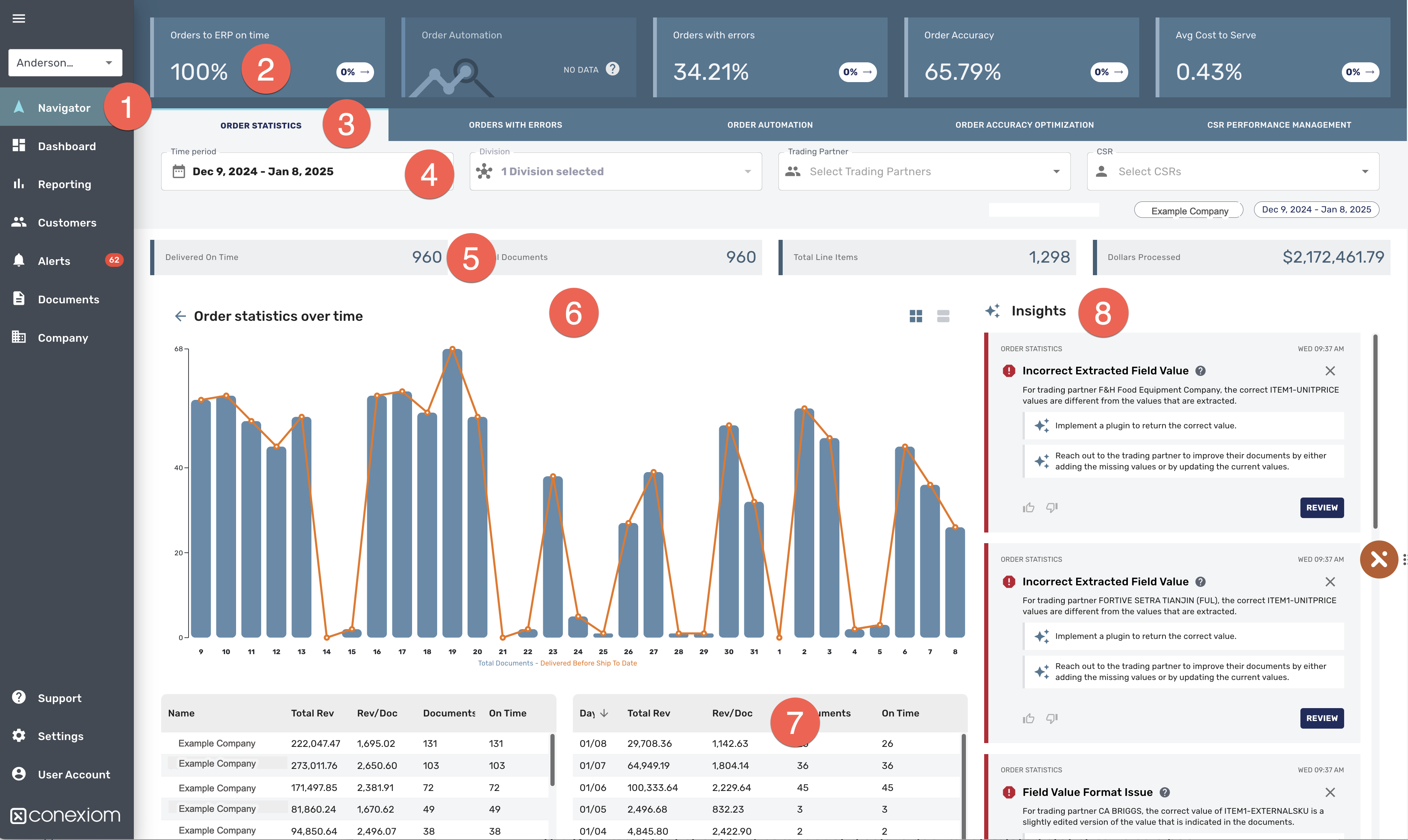The image size is (1408, 840).
Task: Click the Alerts bell icon
Action: (19, 260)
